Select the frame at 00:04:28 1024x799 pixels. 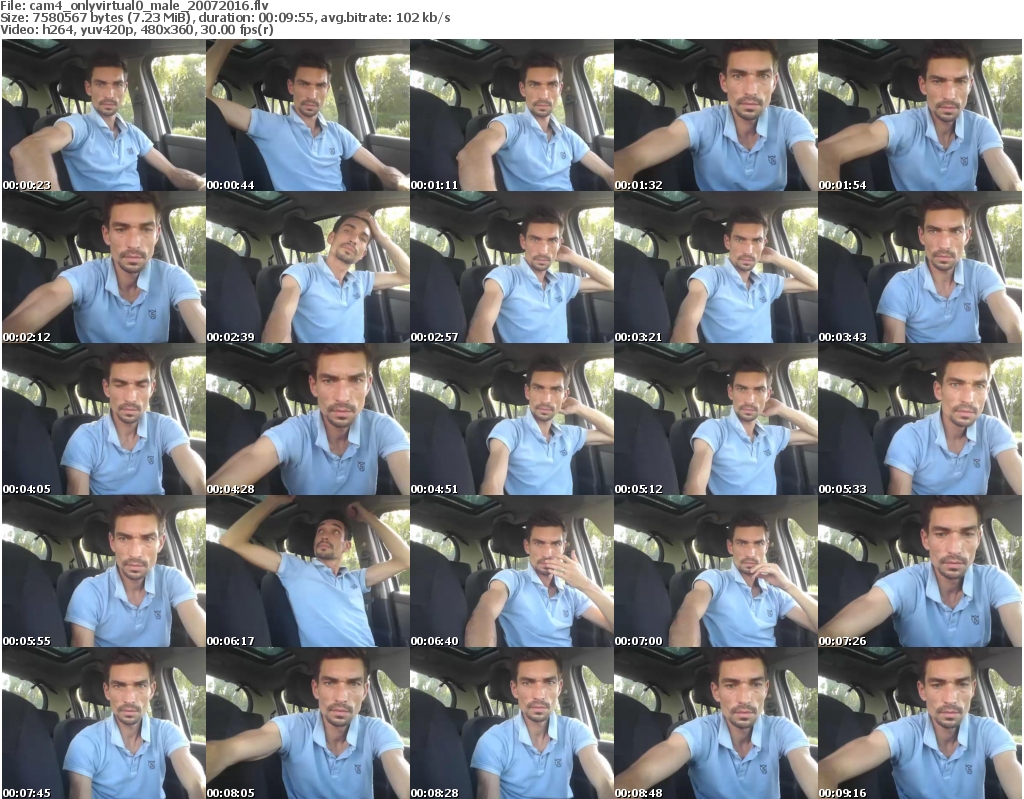308,419
